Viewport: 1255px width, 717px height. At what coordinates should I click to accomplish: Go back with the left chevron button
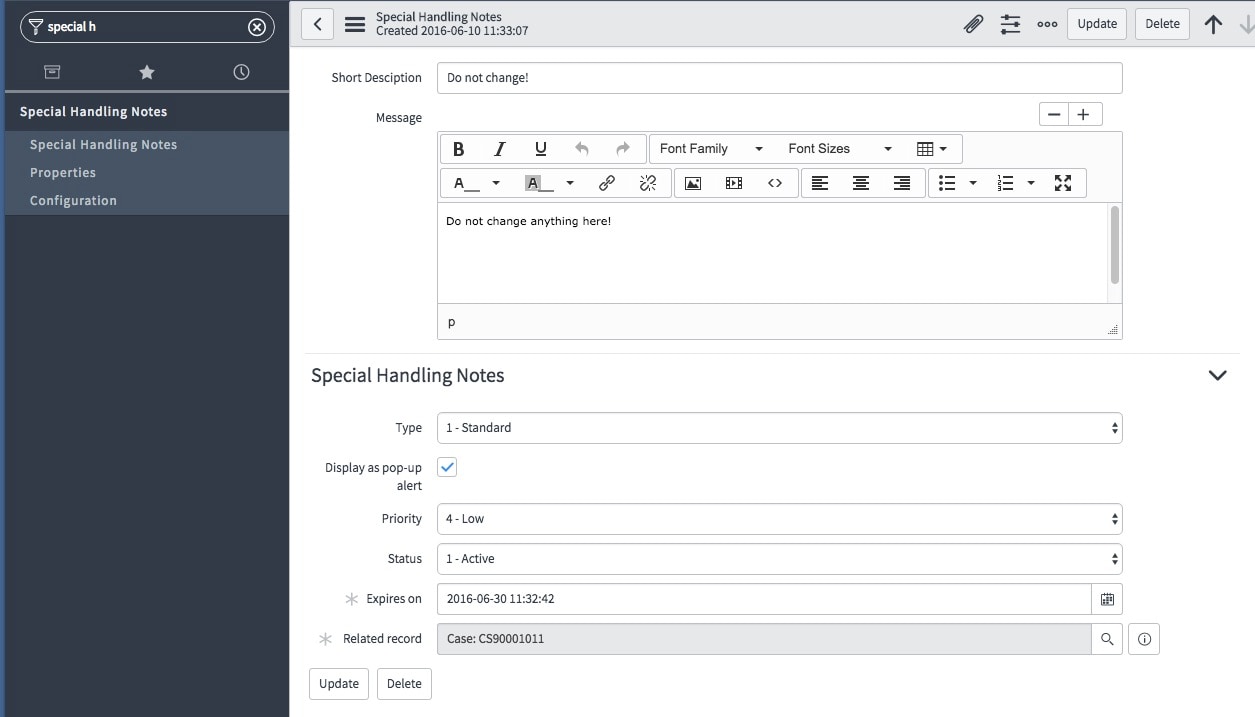coord(317,24)
